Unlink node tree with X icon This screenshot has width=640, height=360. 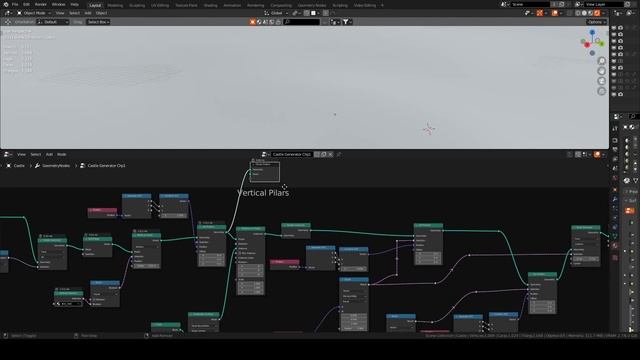[330, 154]
